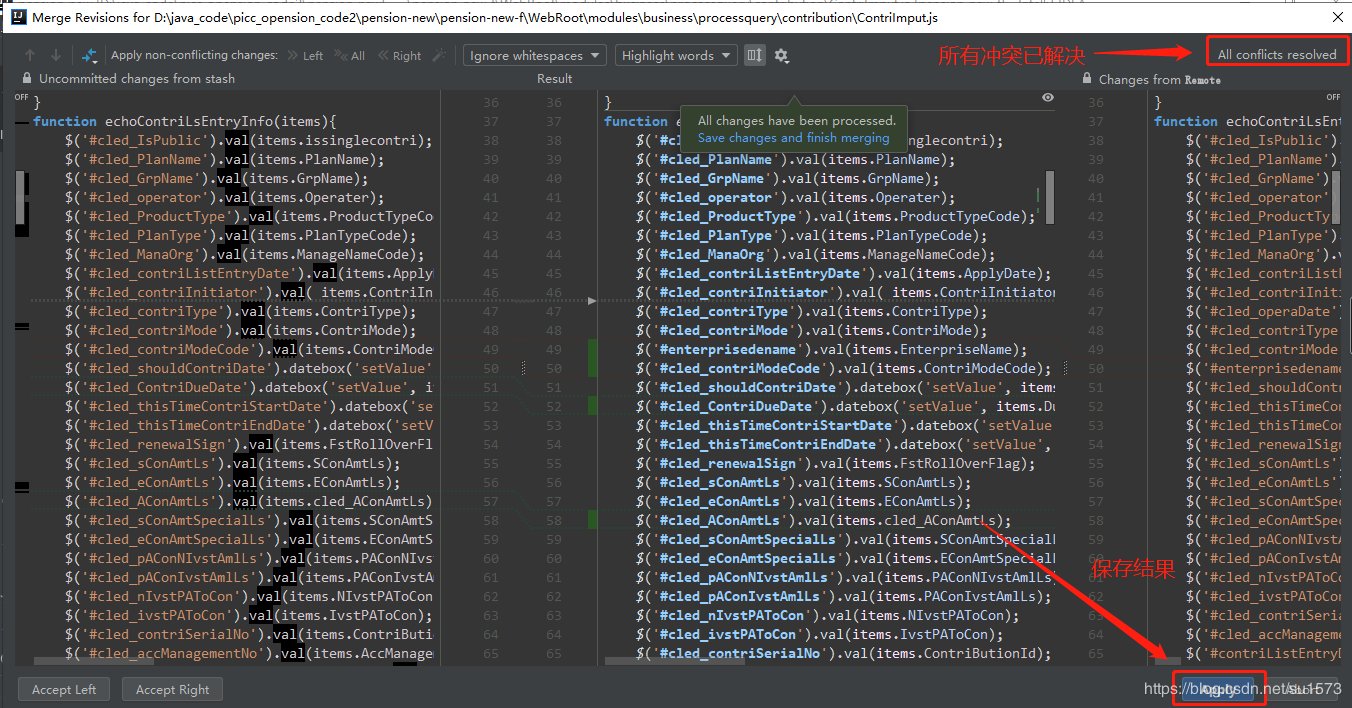Open the Highlight words dropdown
Screen dimensions: 1352x708
[x=676, y=56]
